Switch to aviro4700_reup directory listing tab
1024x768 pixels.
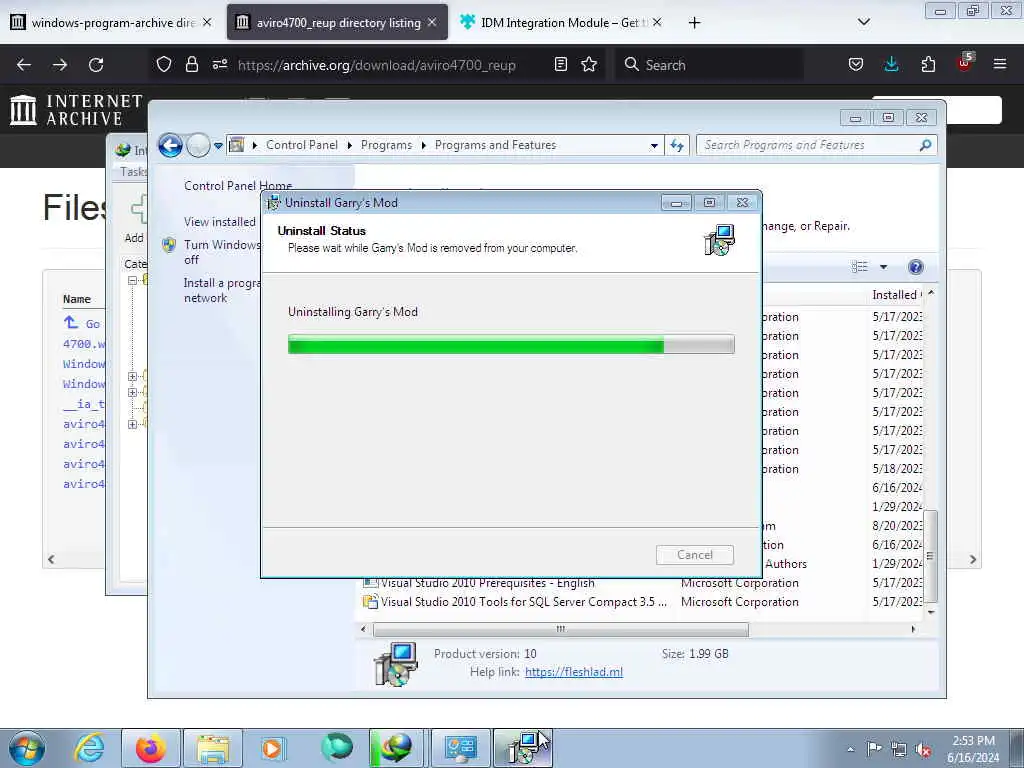tap(338, 23)
